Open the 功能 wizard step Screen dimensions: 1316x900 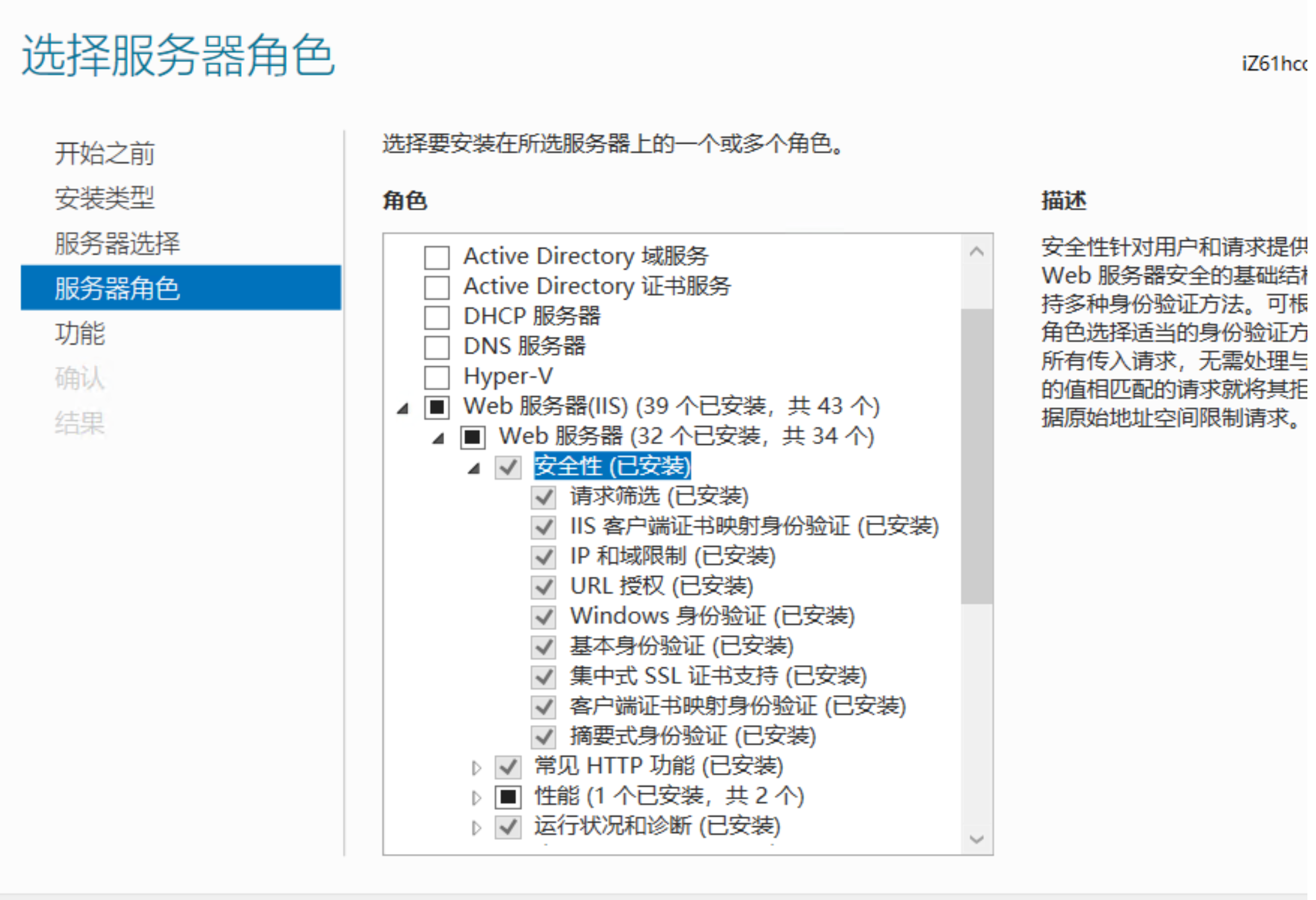click(x=80, y=333)
